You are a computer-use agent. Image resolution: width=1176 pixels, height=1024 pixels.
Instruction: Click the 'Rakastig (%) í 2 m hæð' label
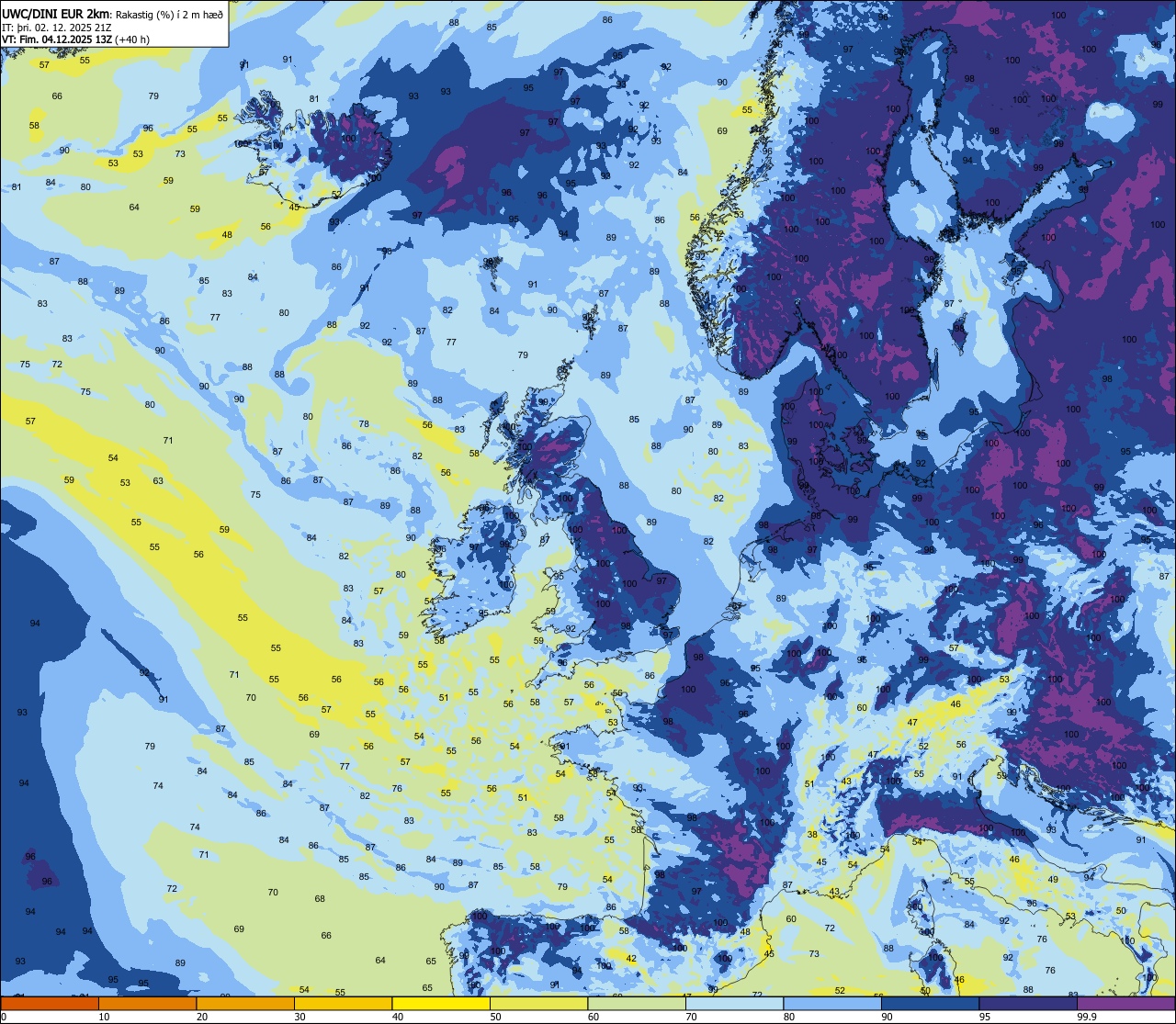point(169,14)
